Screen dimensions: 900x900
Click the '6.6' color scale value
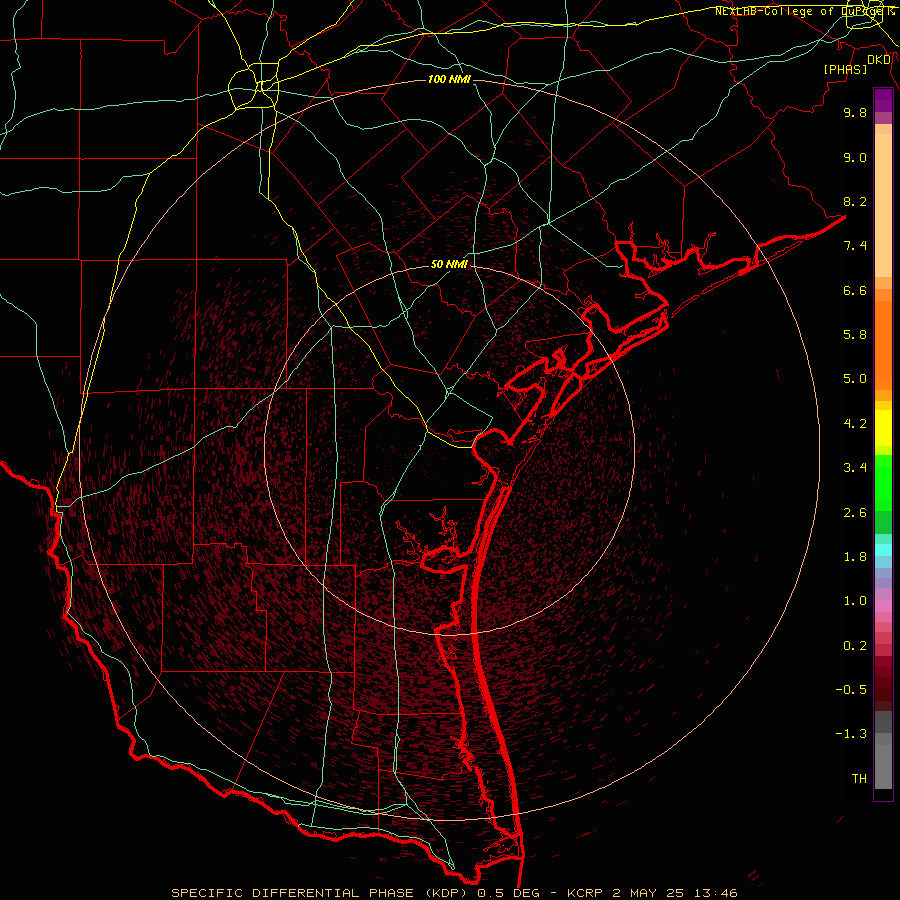tap(855, 290)
